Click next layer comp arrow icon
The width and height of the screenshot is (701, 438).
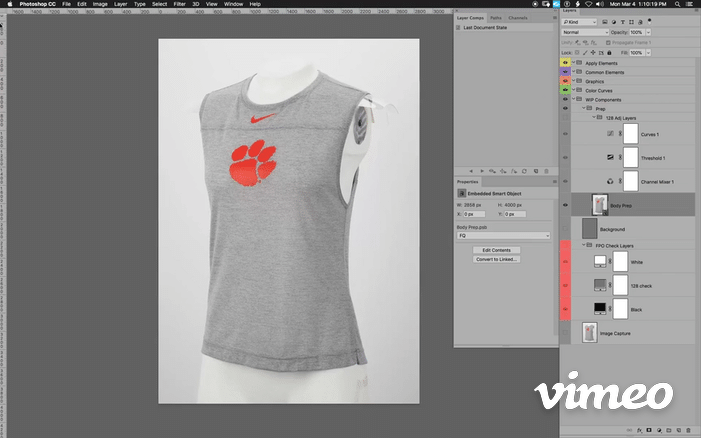481,171
